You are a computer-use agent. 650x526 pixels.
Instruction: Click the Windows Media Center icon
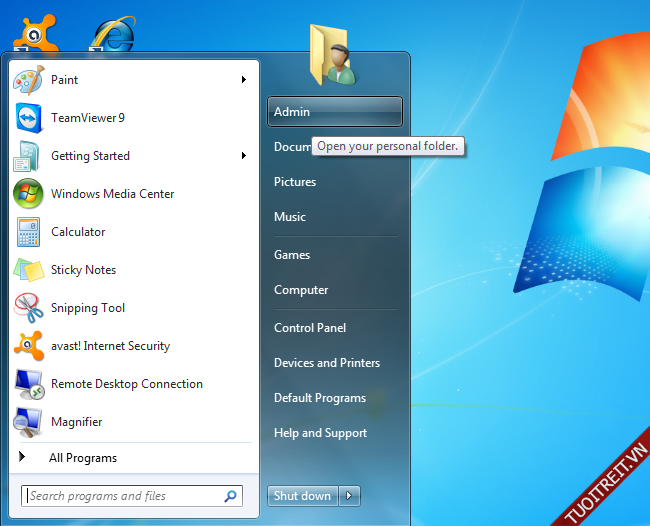[28, 194]
